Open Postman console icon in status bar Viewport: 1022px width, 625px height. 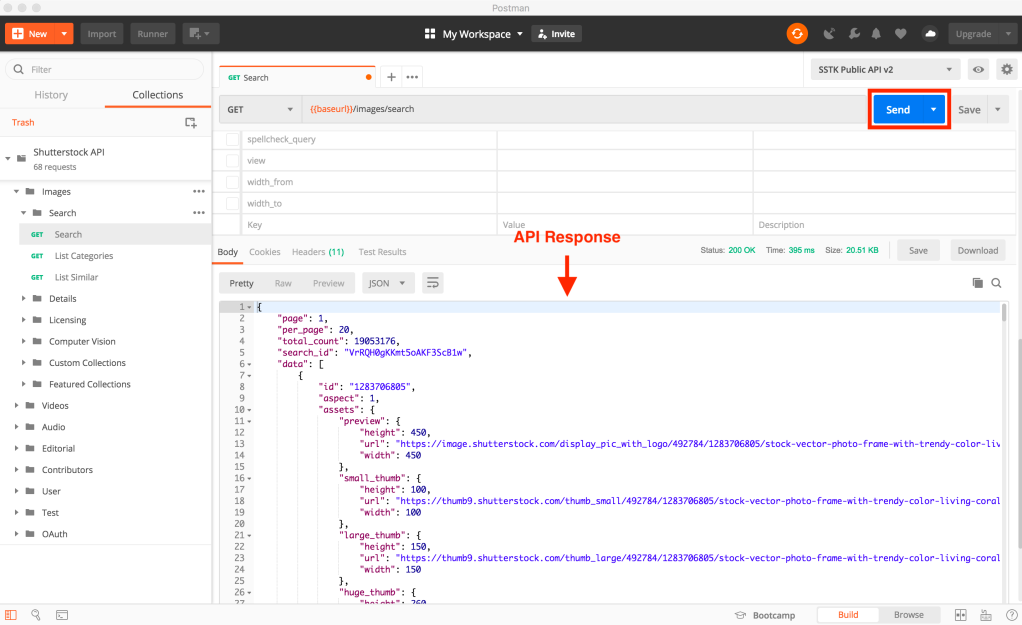click(x=62, y=615)
